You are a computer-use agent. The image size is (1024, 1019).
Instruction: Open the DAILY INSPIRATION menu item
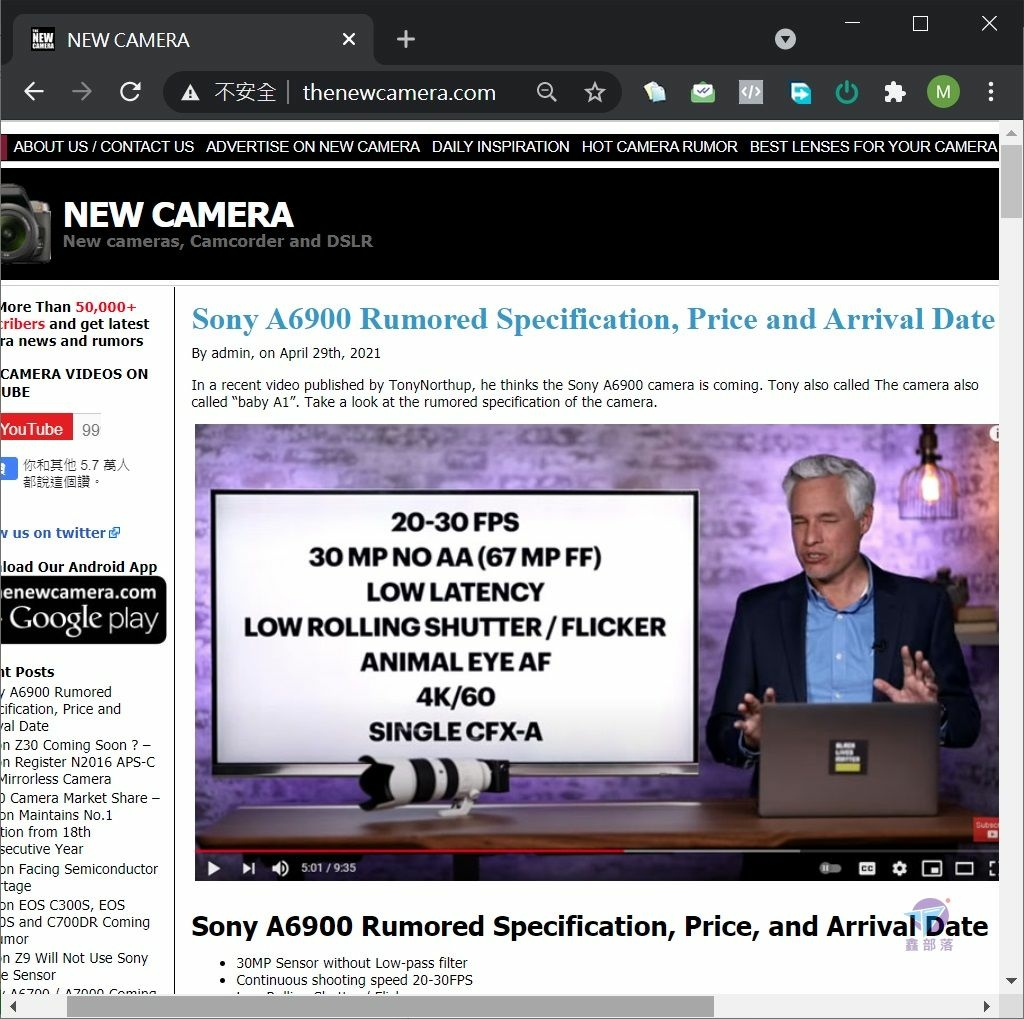[x=500, y=147]
